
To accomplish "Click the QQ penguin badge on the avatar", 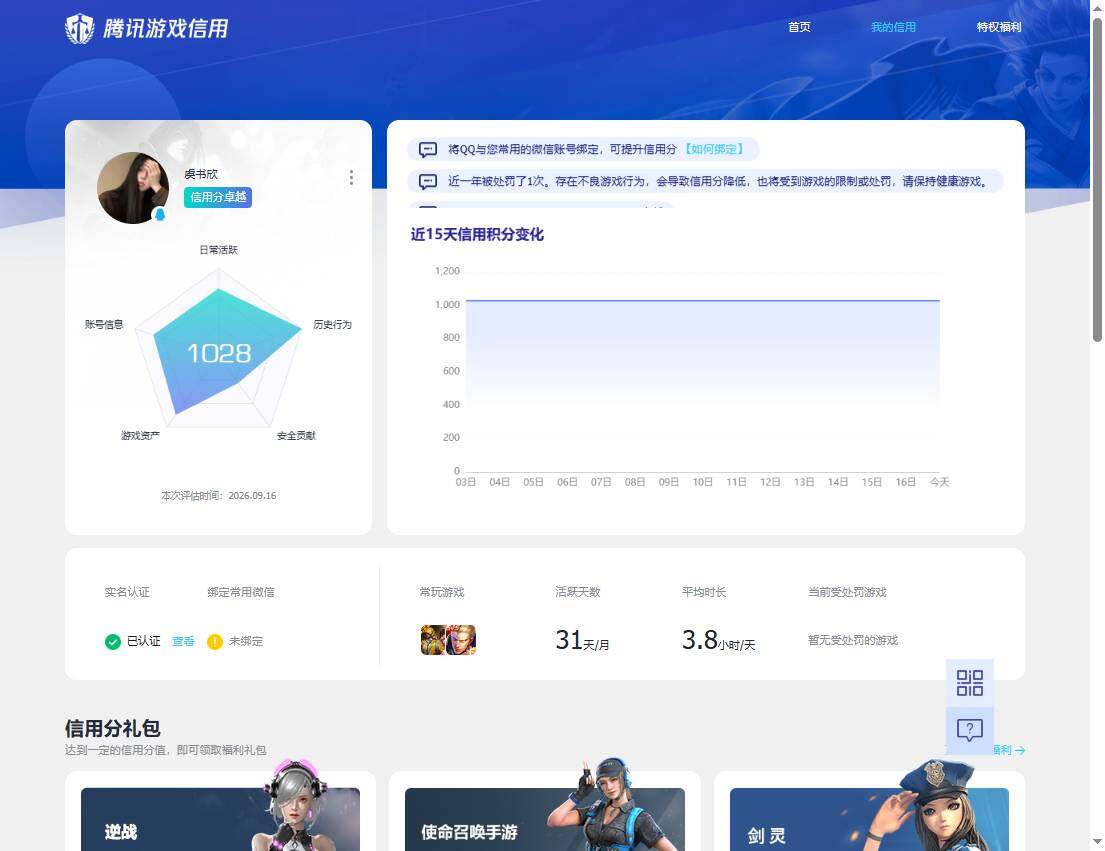I will coord(160,214).
